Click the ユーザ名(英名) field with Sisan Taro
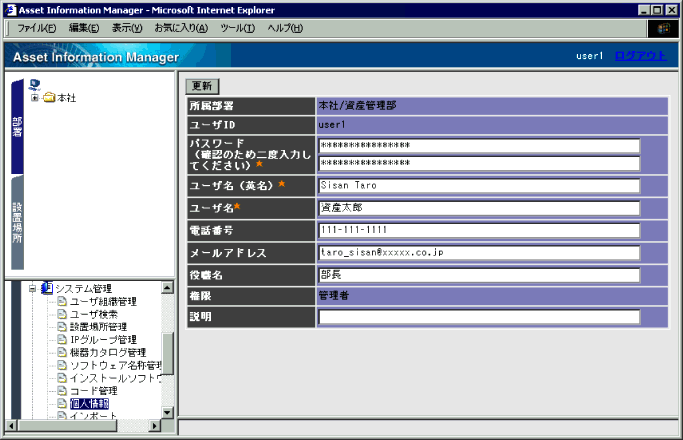 click(479, 186)
